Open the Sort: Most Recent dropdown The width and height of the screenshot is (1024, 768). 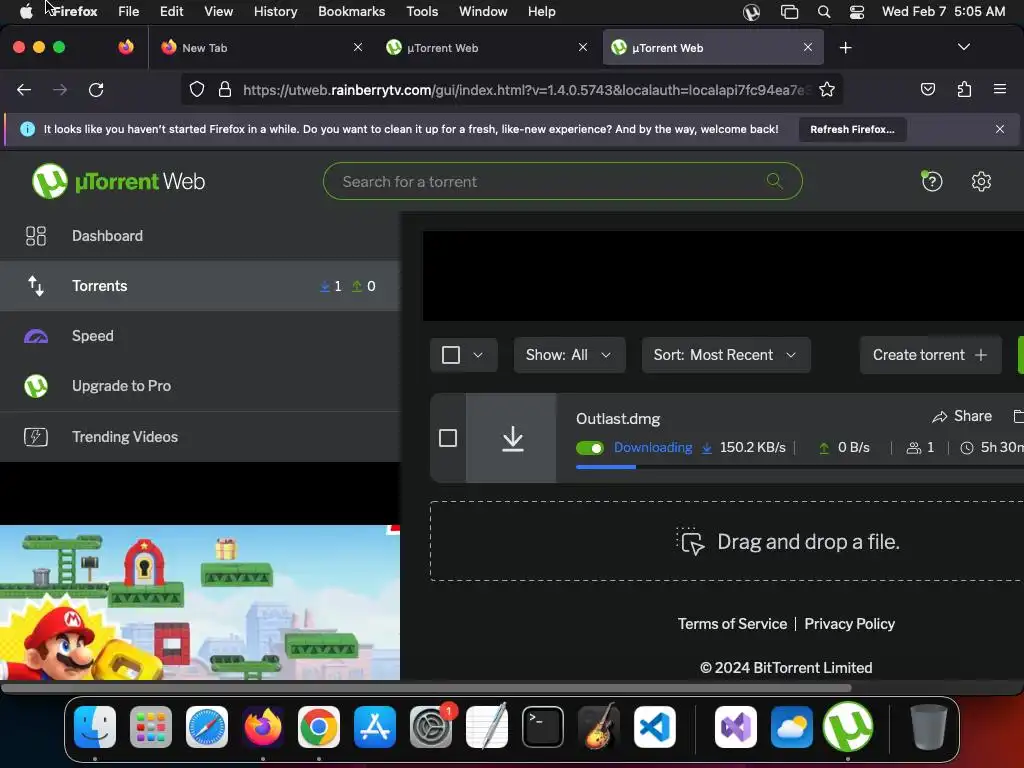pyautogui.click(x=726, y=355)
